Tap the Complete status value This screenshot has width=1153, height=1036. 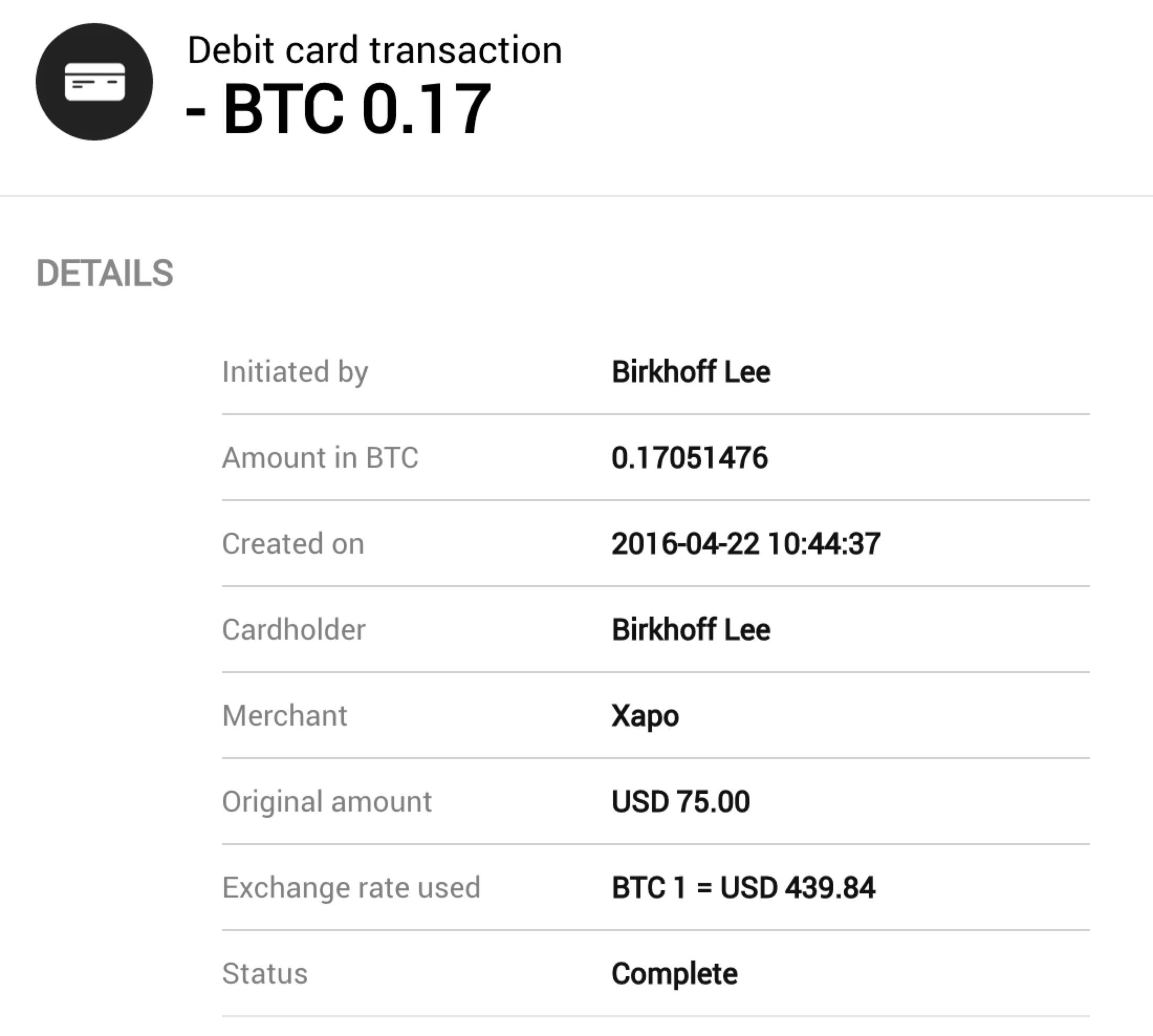(x=675, y=975)
